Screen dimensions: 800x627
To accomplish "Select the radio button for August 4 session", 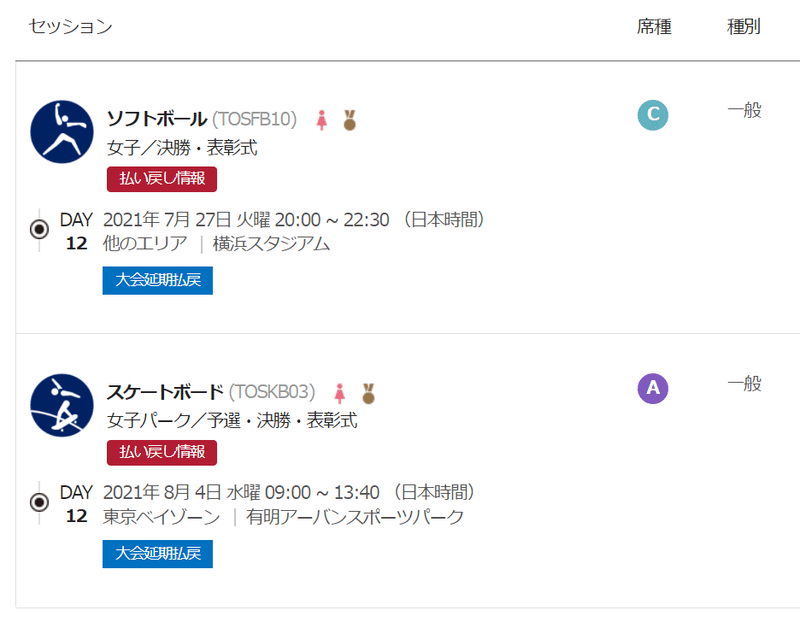I will [39, 503].
